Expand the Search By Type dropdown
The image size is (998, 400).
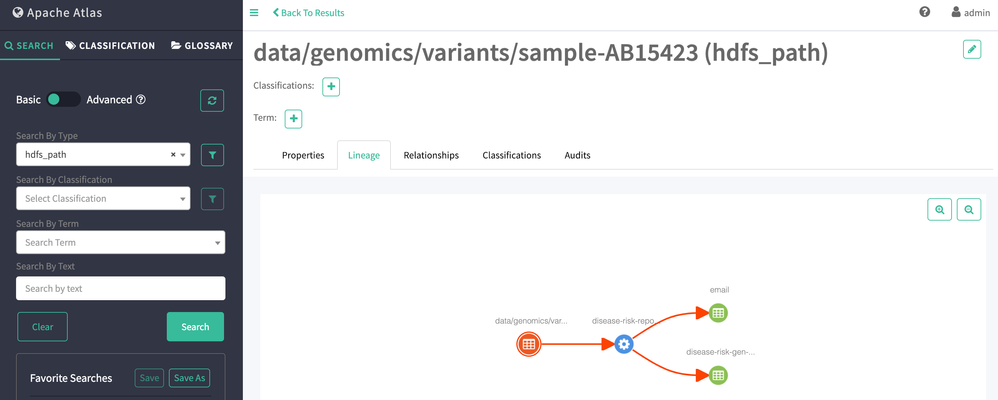[103, 155]
